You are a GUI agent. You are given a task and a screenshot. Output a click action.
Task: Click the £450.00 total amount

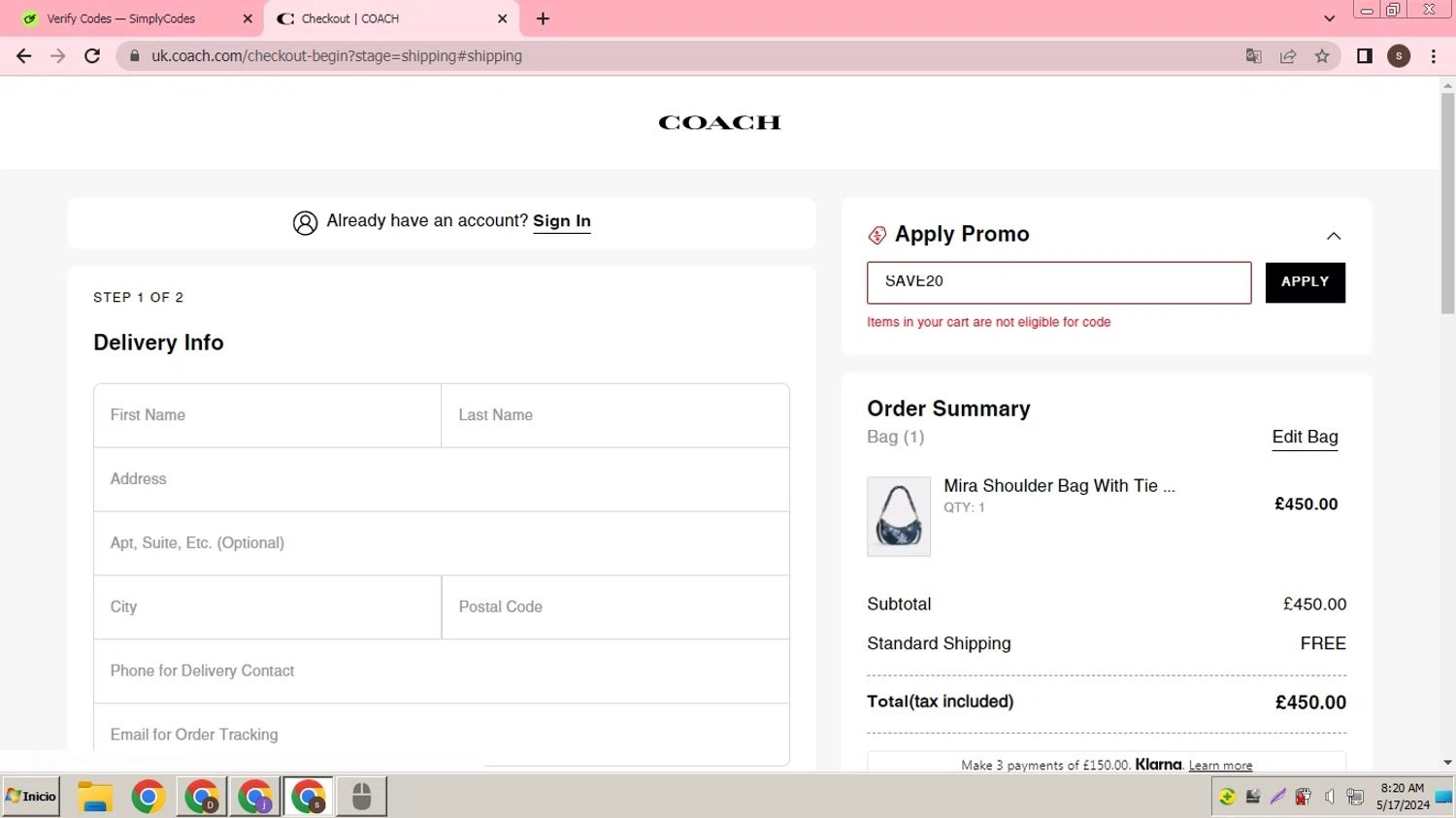1310,703
